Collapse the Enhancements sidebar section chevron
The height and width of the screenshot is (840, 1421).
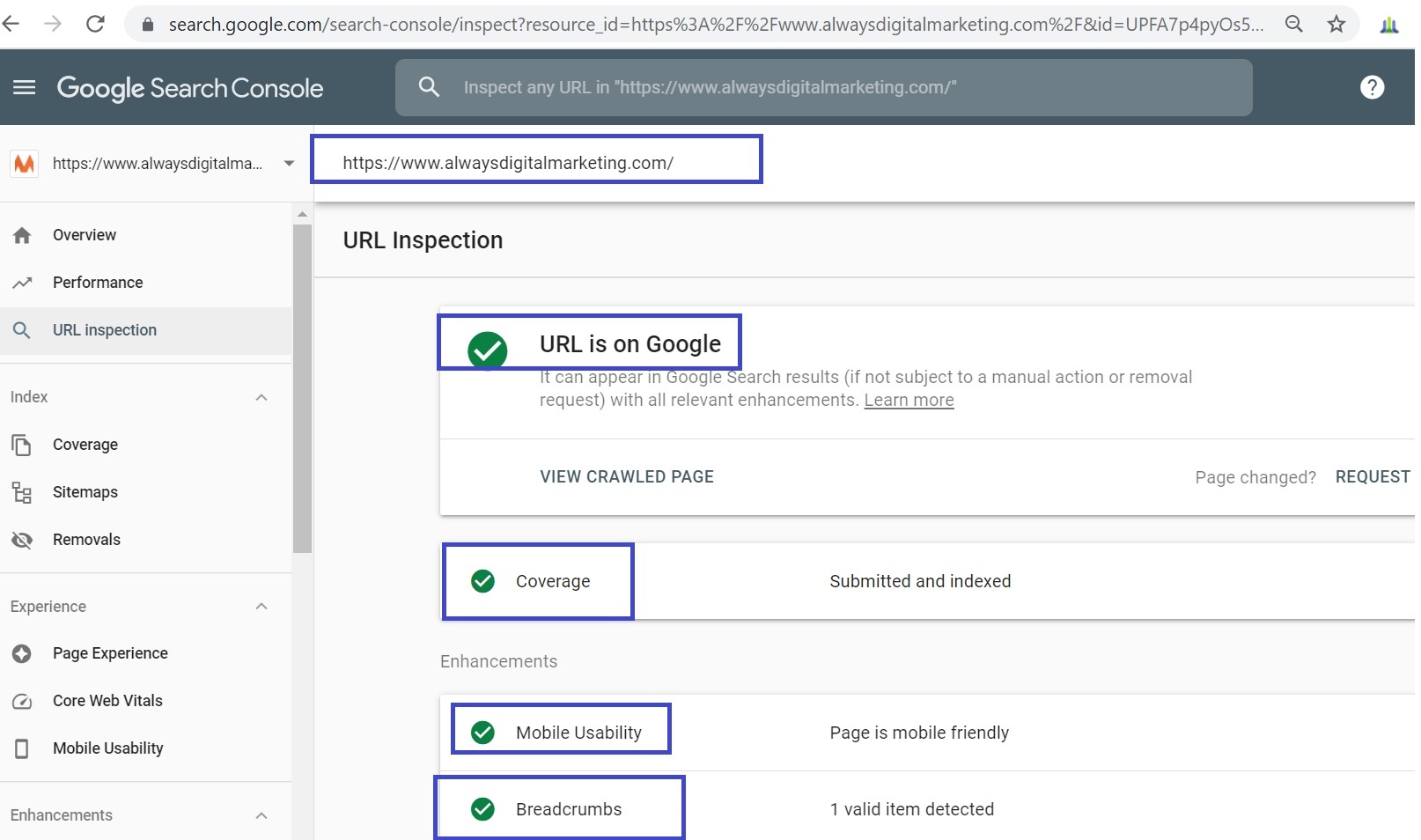pos(261,815)
